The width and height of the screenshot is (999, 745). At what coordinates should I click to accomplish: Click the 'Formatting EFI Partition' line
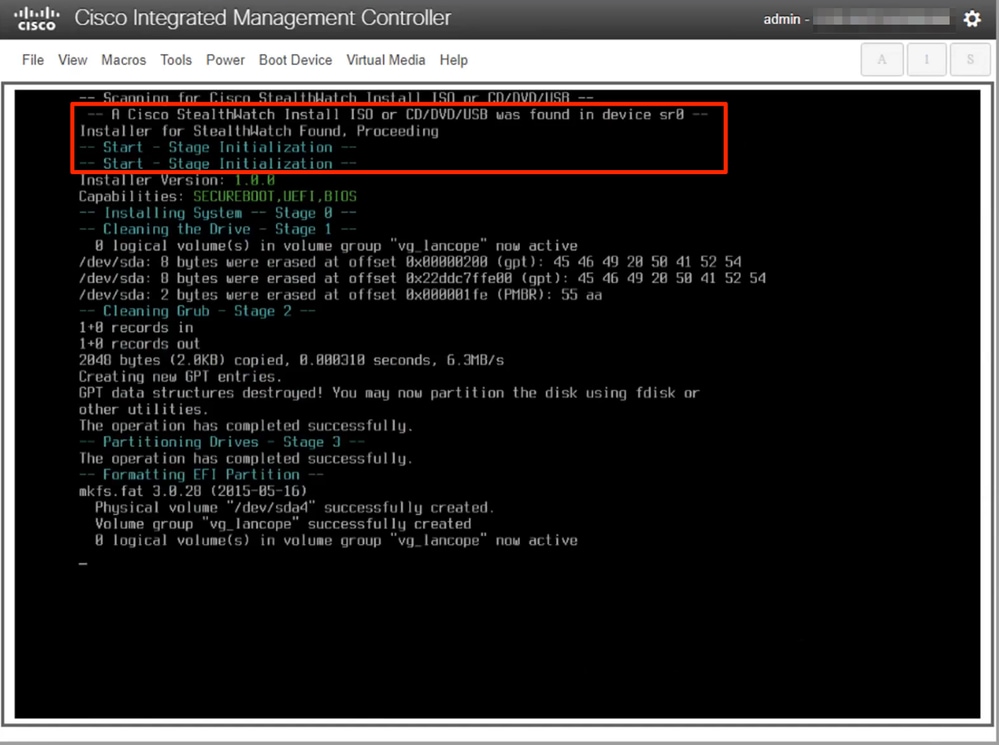click(x=201, y=475)
